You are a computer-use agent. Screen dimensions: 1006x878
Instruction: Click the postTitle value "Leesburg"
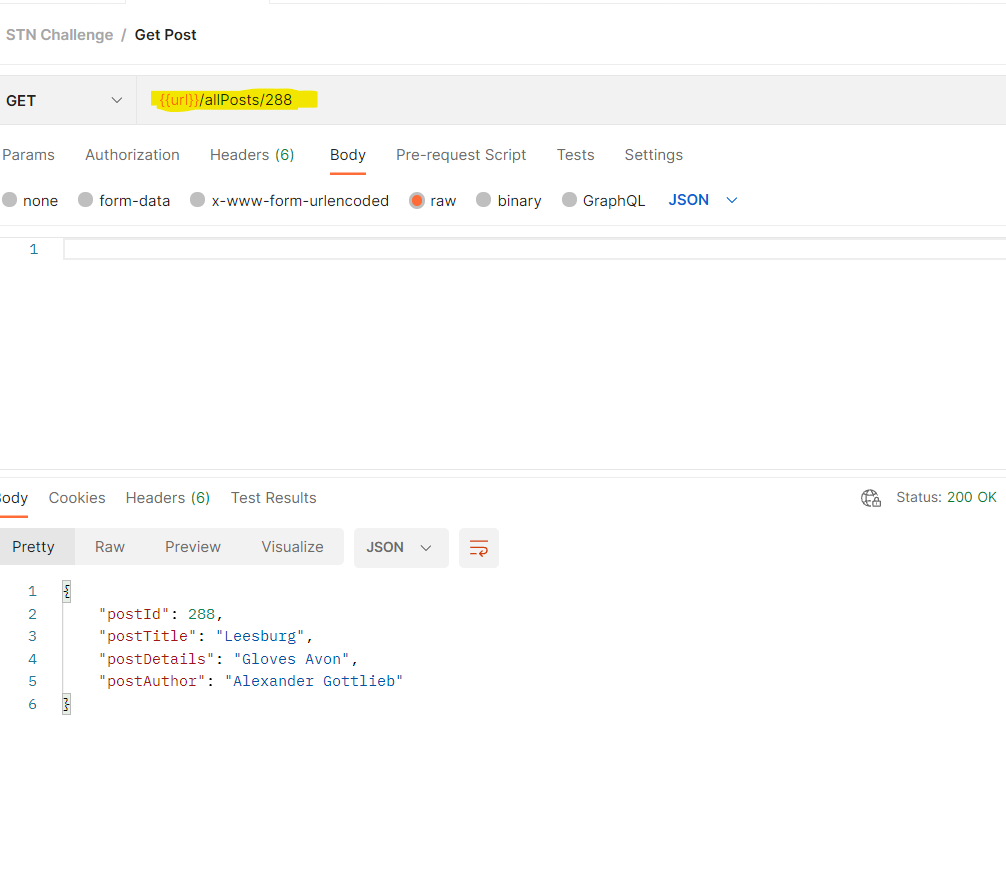tap(260, 636)
